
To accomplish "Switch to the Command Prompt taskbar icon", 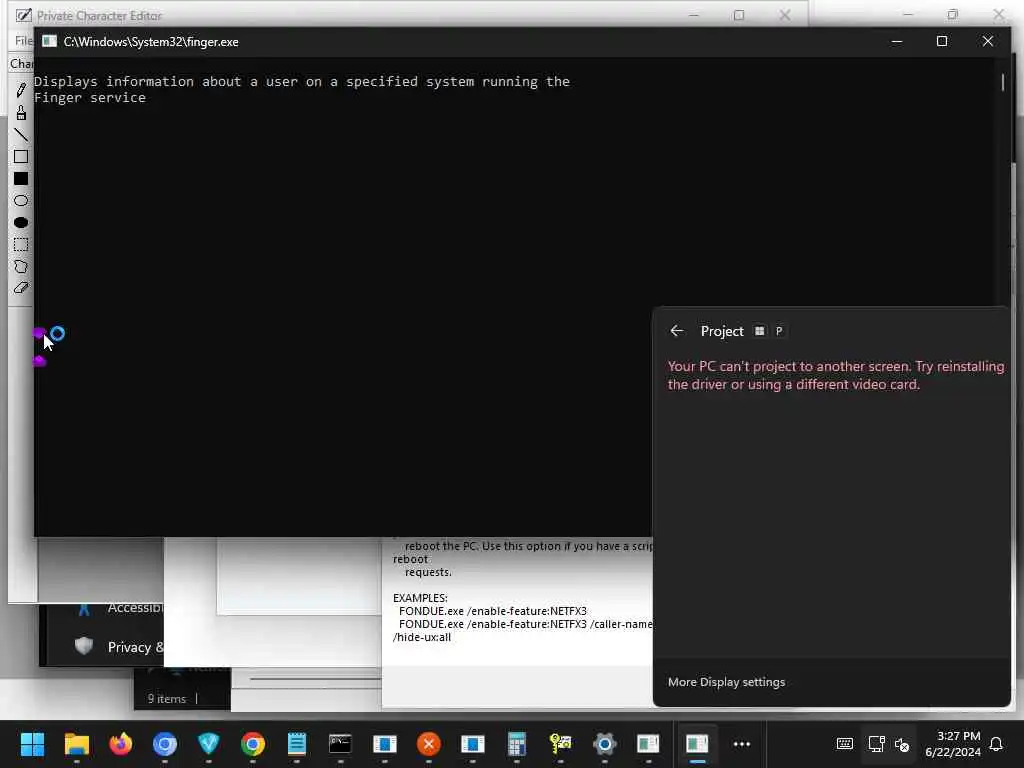I will click(x=340, y=744).
